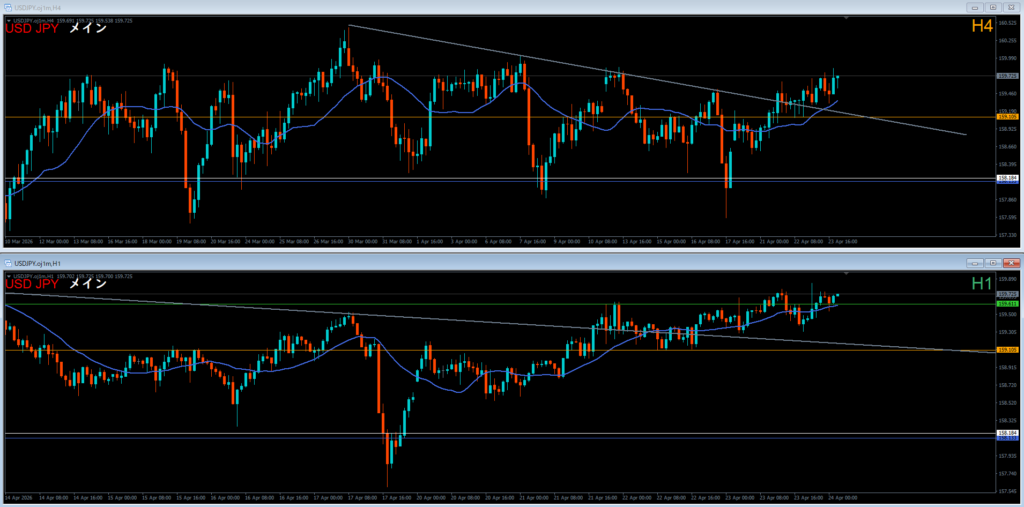The height and width of the screenshot is (507, 1024).
Task: Click 159.890 on the H1 price scale
Action: coord(1008,278)
